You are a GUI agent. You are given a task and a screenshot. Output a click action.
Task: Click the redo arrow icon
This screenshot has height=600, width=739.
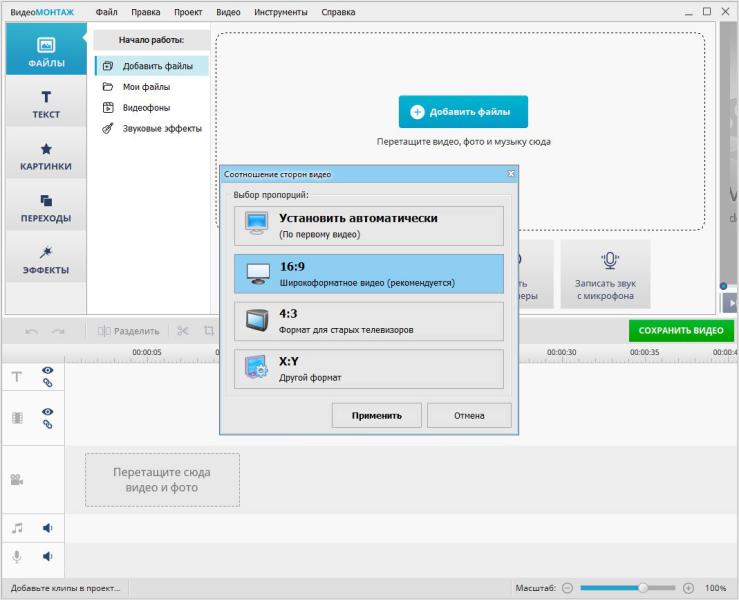click(58, 331)
